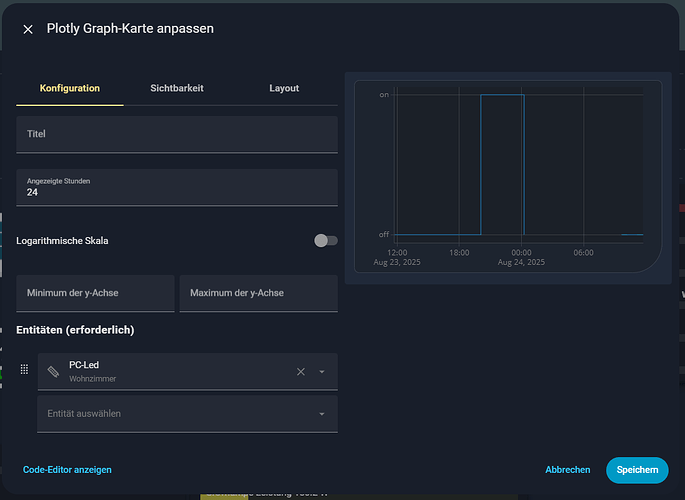Save with the Speichern button
The height and width of the screenshot is (500, 685).
tap(637, 470)
